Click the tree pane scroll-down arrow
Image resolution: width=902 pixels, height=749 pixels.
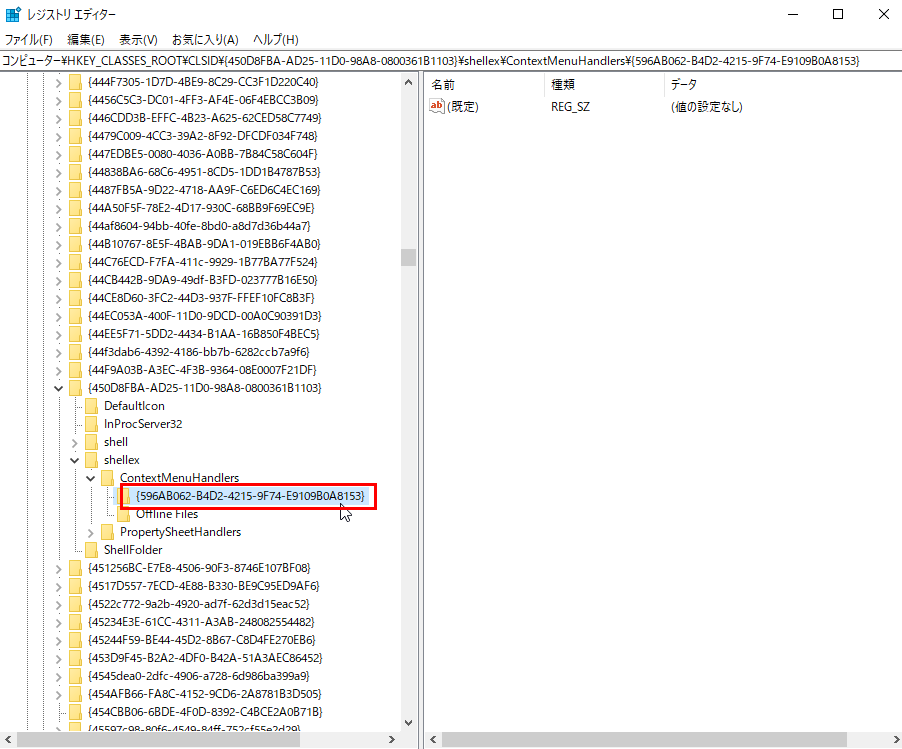(x=408, y=723)
